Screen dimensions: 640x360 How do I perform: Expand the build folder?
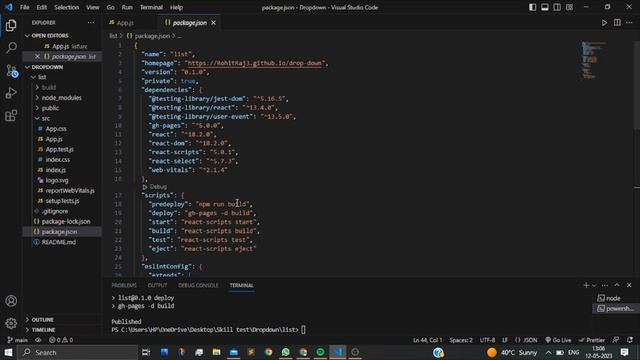coord(48,87)
